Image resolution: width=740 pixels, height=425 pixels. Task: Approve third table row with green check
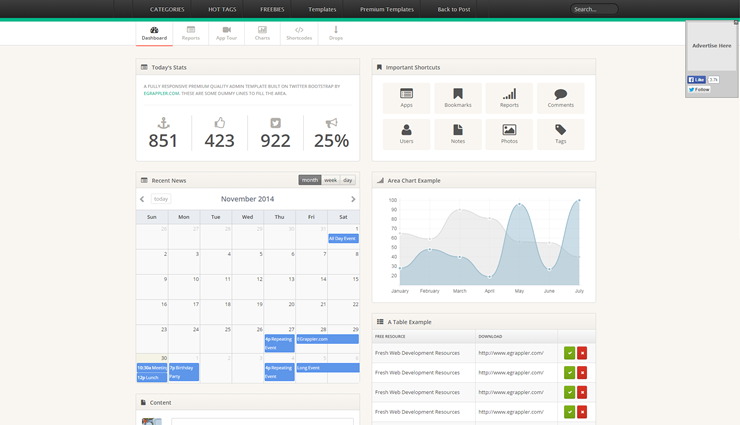pyautogui.click(x=570, y=392)
